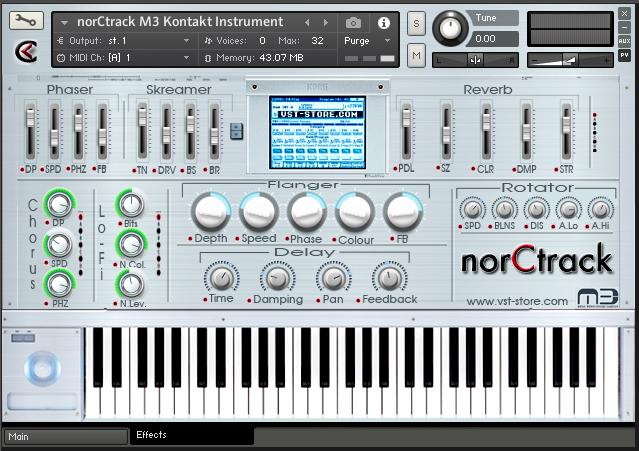The height and width of the screenshot is (451, 639).
Task: Open instrument edit mode with wrench icon
Action: 27,22
